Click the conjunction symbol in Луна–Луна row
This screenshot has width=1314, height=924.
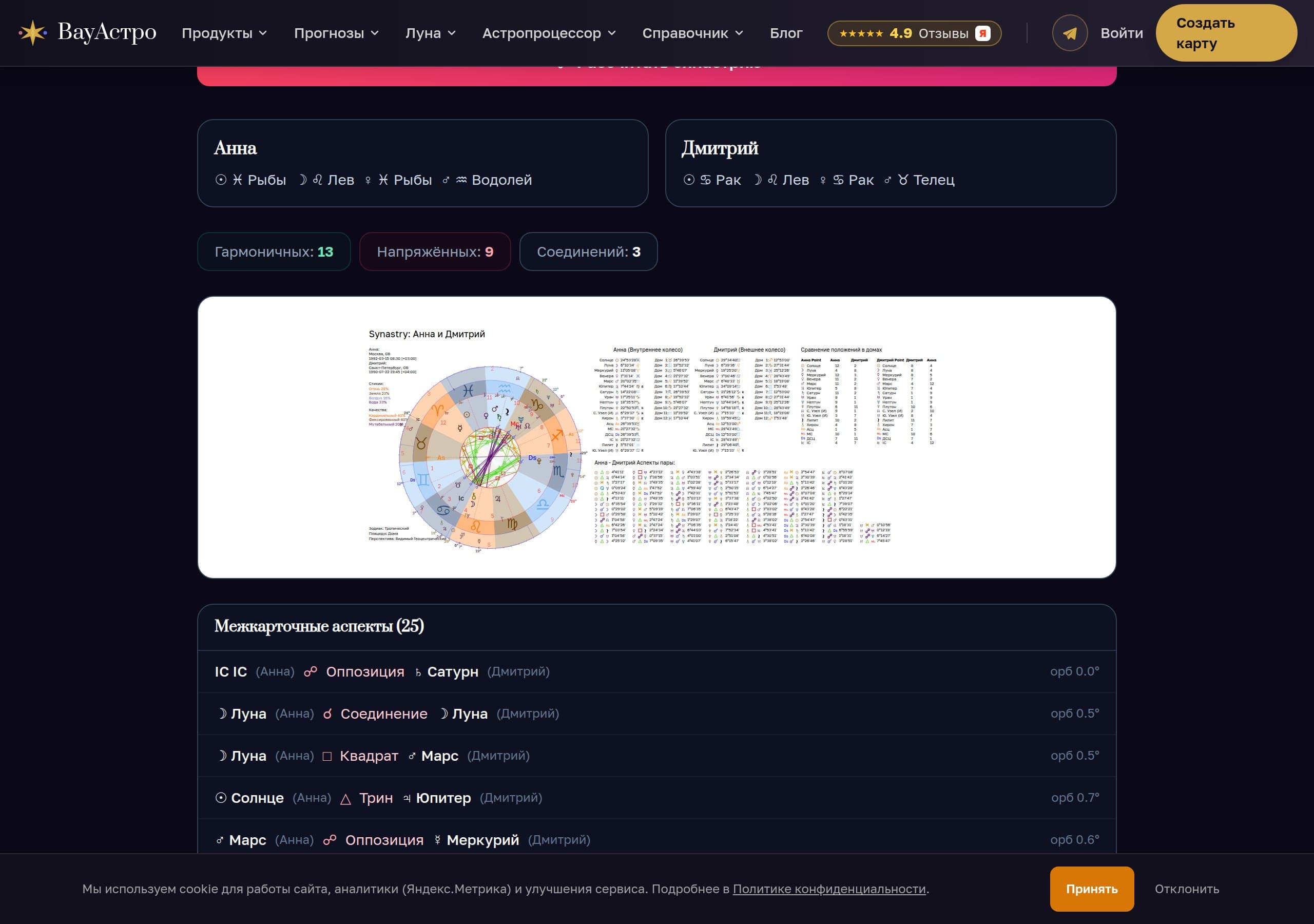[x=327, y=714]
